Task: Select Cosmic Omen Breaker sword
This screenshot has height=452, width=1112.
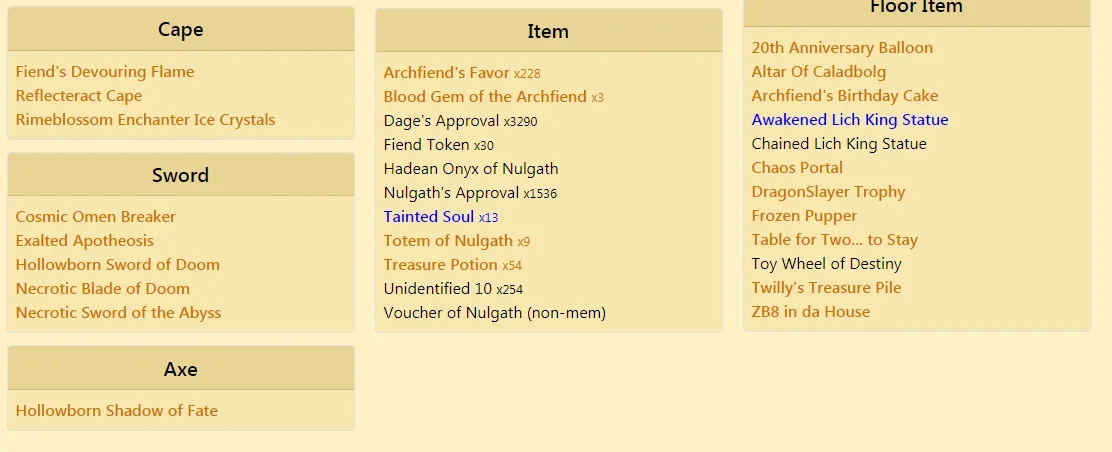Action: pyautogui.click(x=96, y=216)
